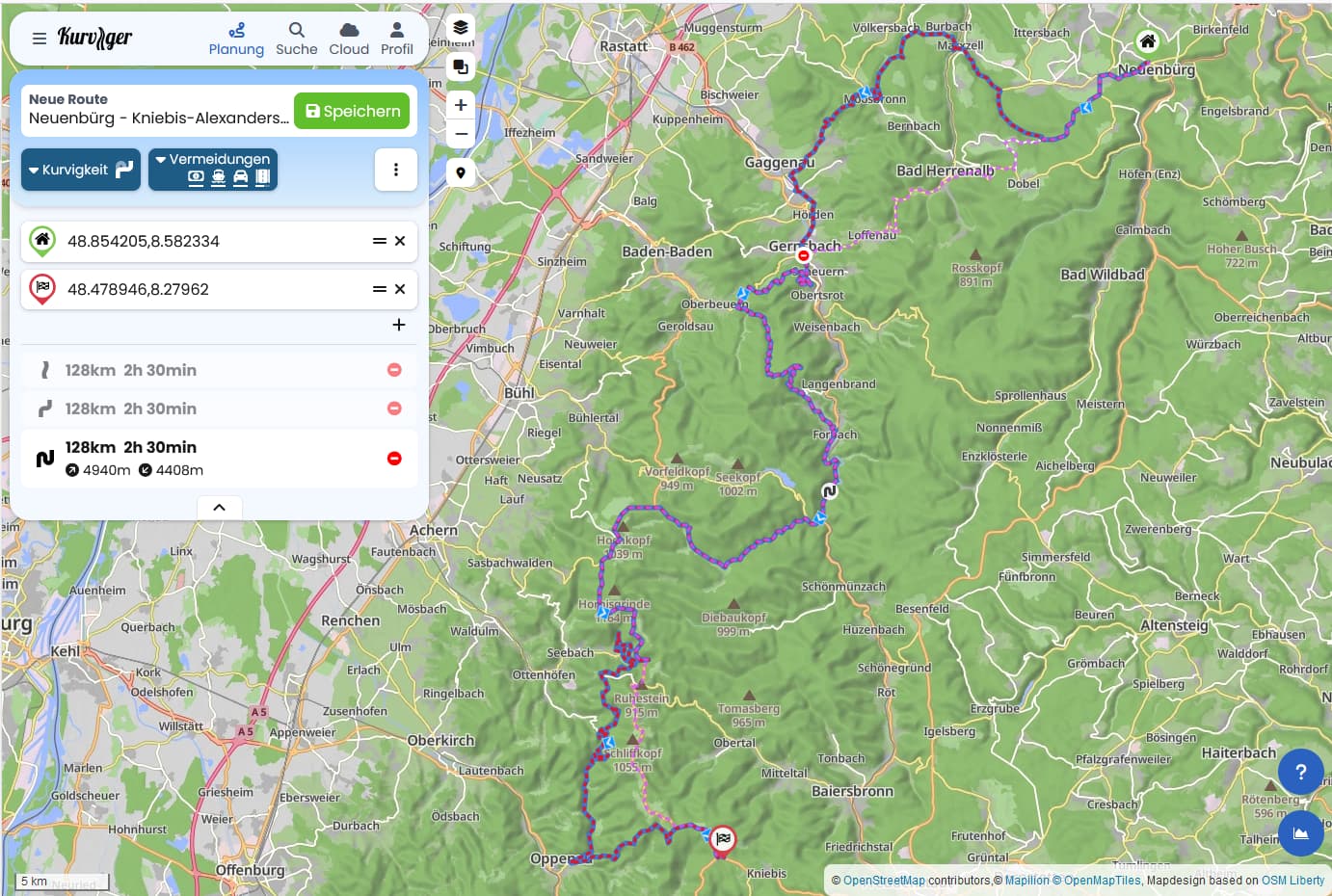
Task: Open the Cloud tab
Action: click(349, 40)
